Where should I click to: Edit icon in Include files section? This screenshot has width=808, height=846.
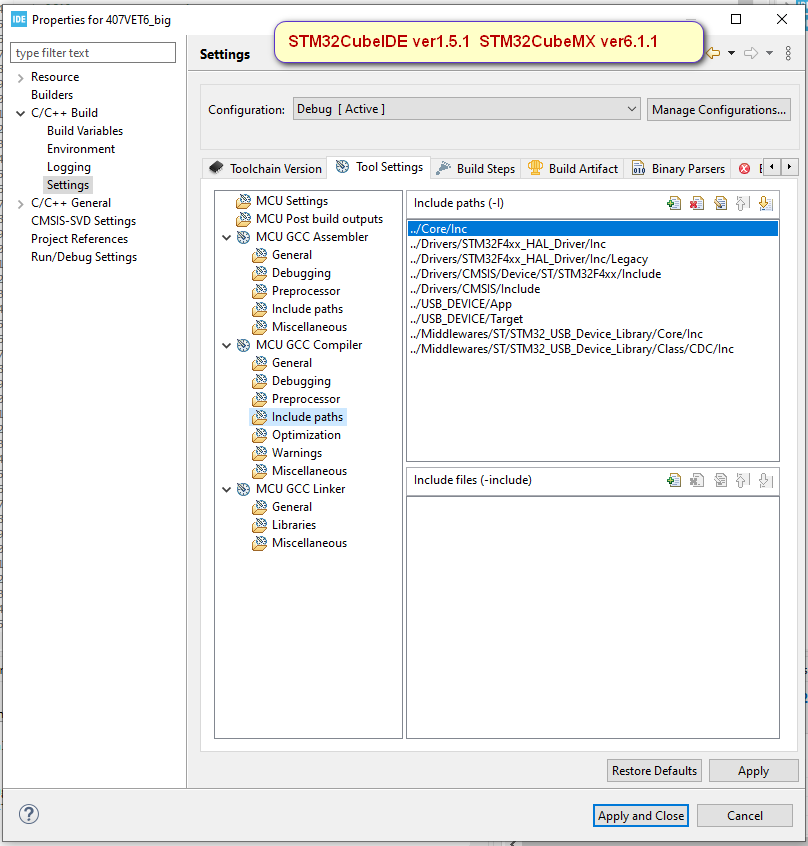pyautogui.click(x=720, y=480)
